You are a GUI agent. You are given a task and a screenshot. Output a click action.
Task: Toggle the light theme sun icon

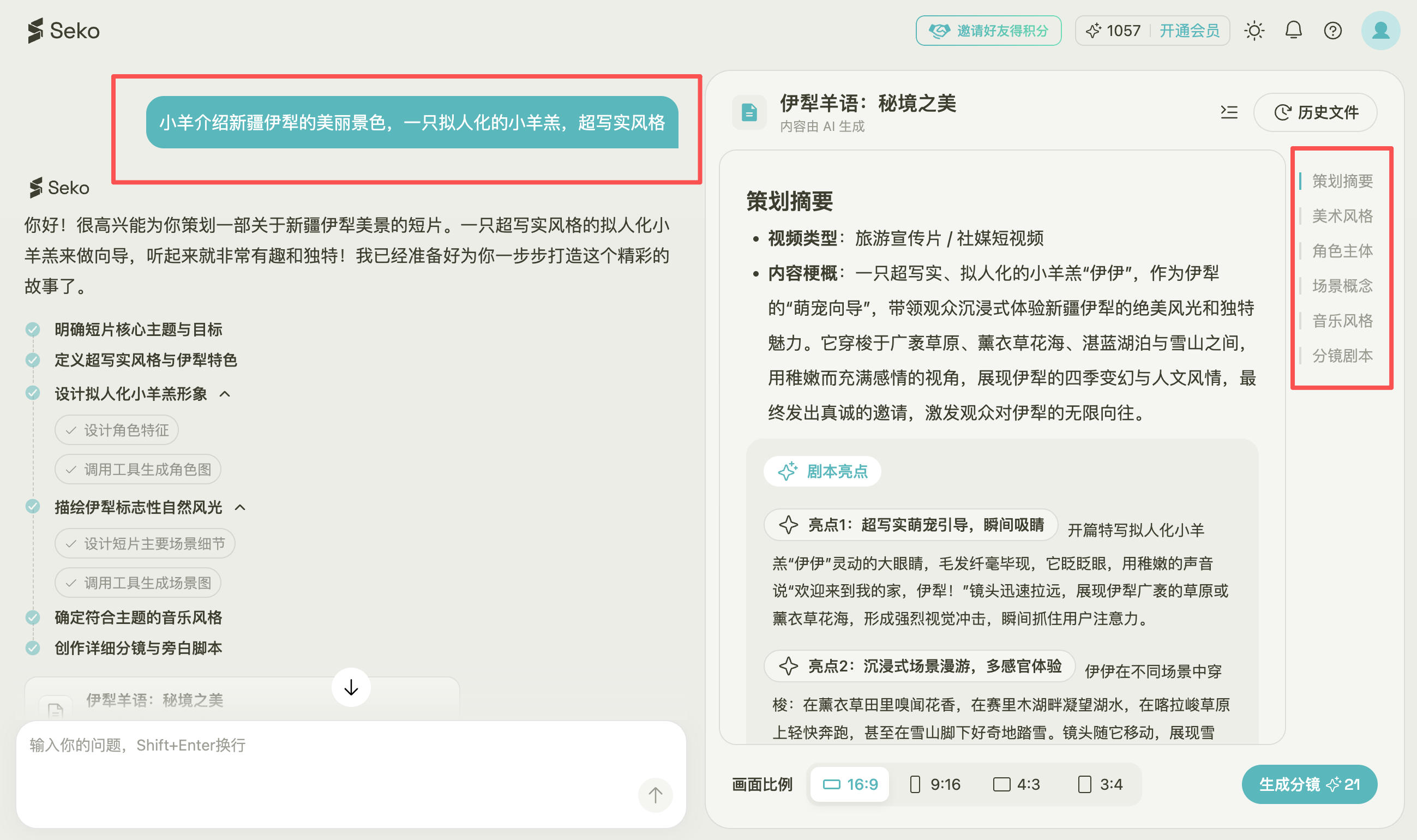[x=1254, y=31]
